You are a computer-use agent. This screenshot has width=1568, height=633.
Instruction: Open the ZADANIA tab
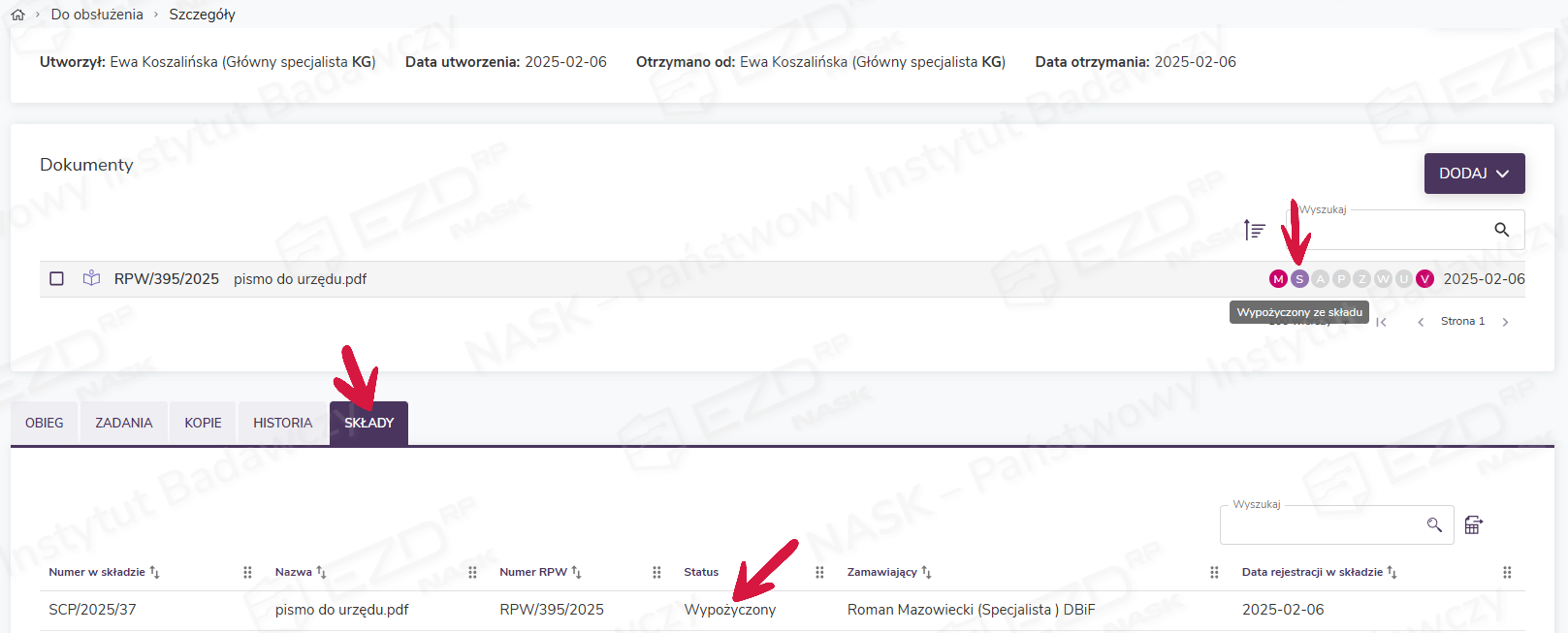click(x=123, y=424)
